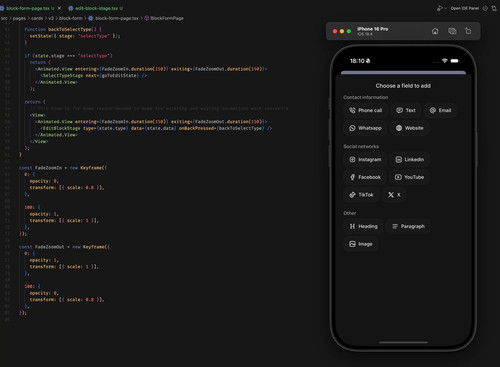
Task: Add a Paragraph block
Action: [408, 226]
